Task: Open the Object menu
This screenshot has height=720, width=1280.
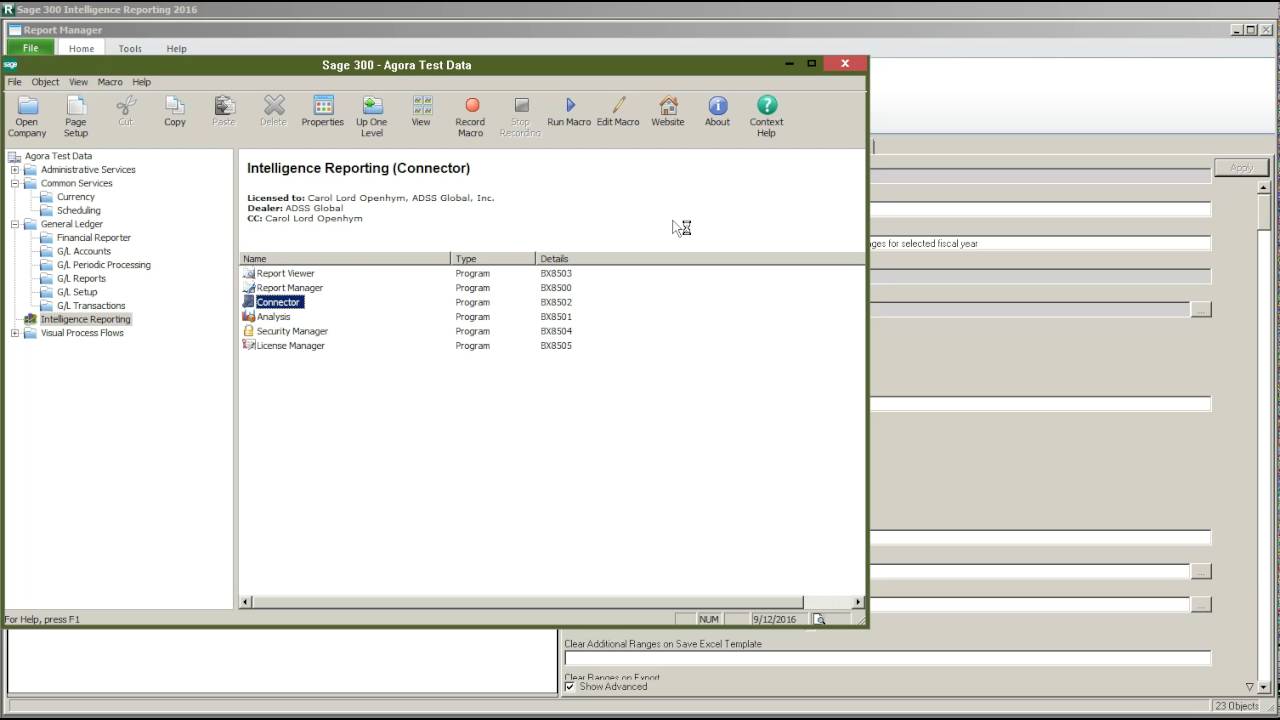Action: coord(45,82)
